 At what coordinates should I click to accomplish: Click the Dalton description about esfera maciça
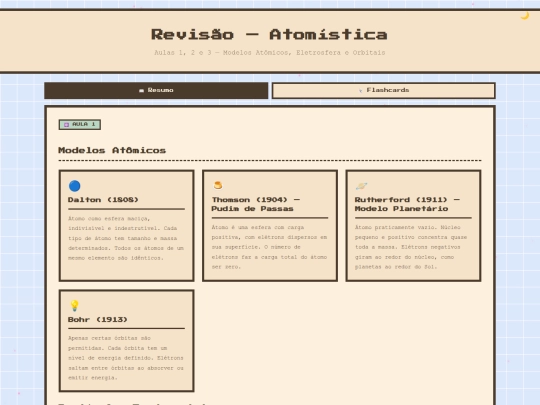(126, 238)
